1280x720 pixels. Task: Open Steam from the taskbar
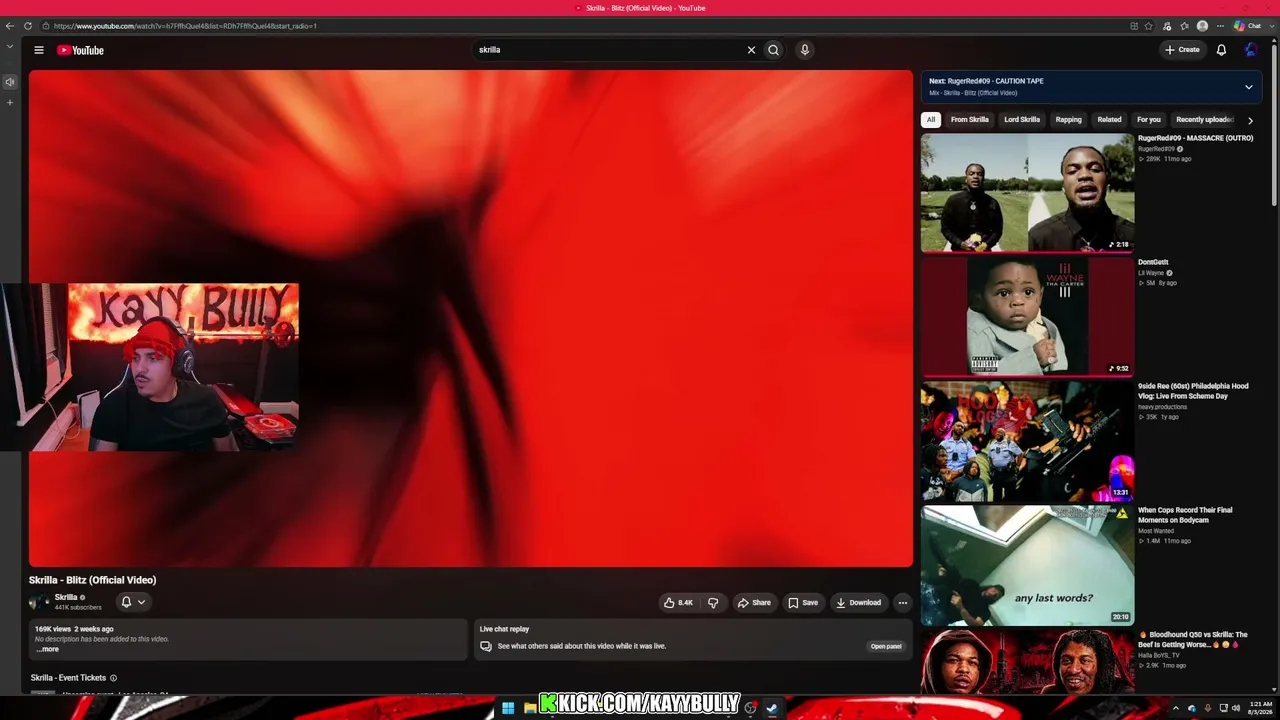(x=772, y=708)
